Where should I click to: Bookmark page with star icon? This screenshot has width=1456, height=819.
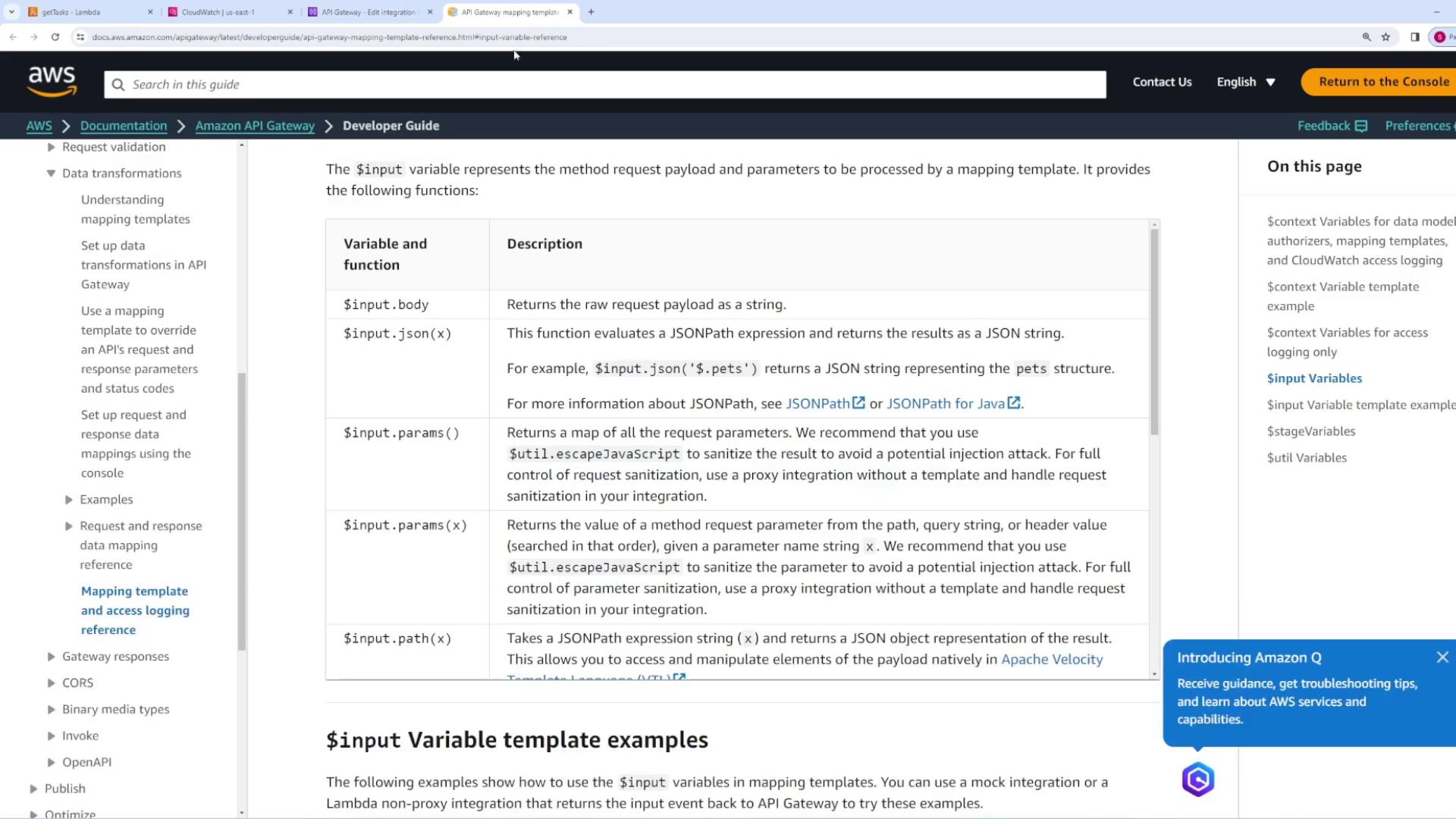pos(1385,36)
